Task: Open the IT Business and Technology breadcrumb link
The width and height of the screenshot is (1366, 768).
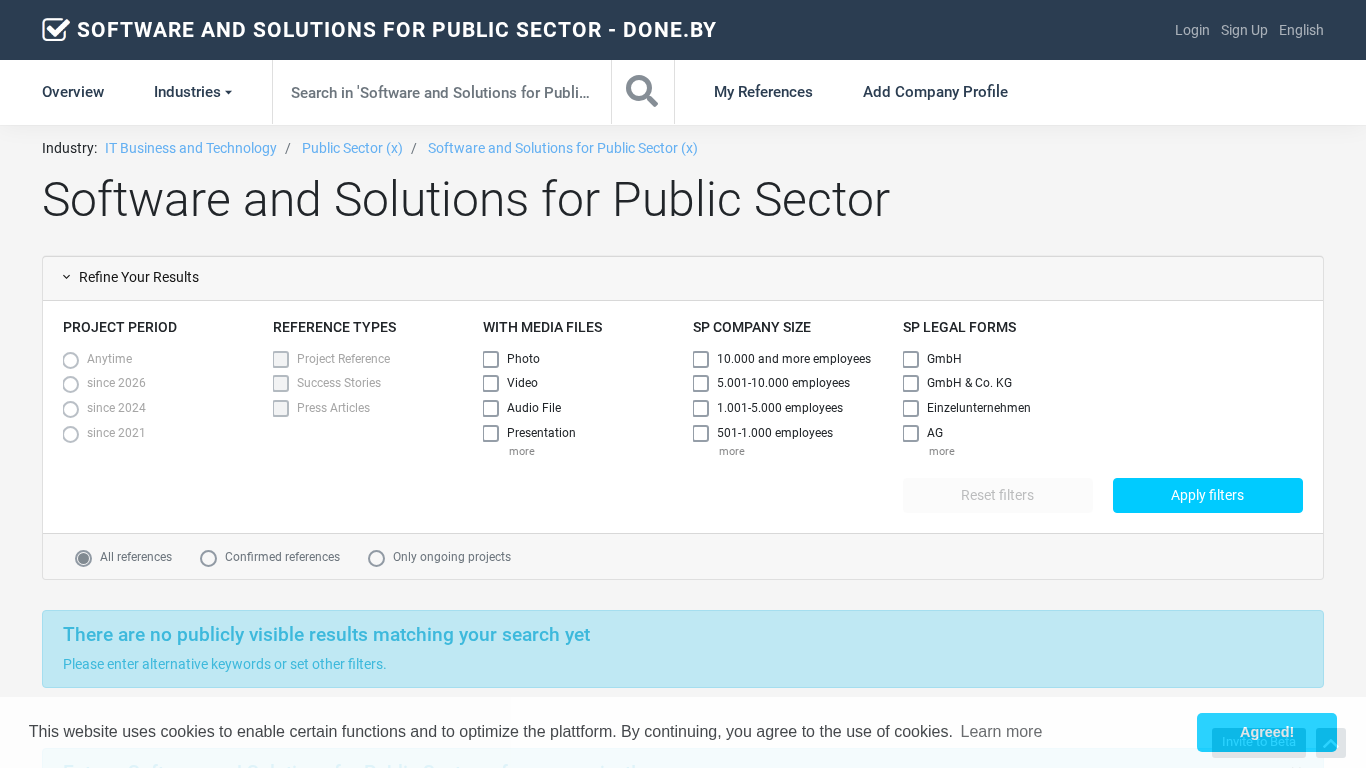Action: (x=191, y=148)
